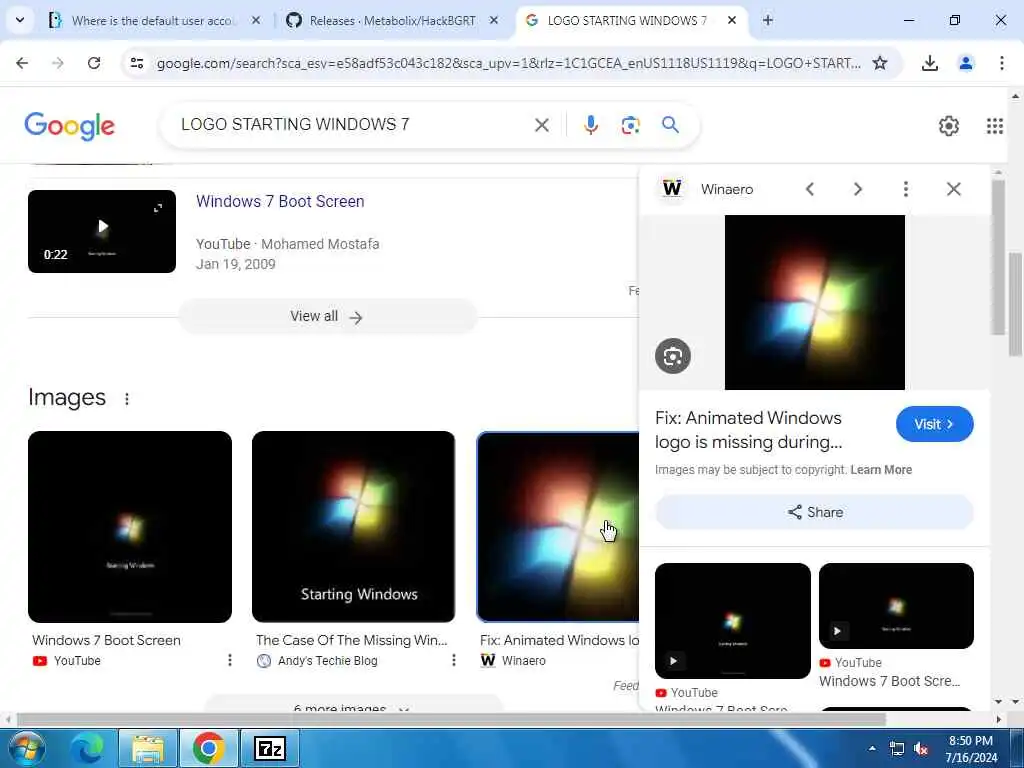Screen dimensions: 1024x768
Task: Launch Microsoft Edge from the taskbar
Action: coord(86,748)
